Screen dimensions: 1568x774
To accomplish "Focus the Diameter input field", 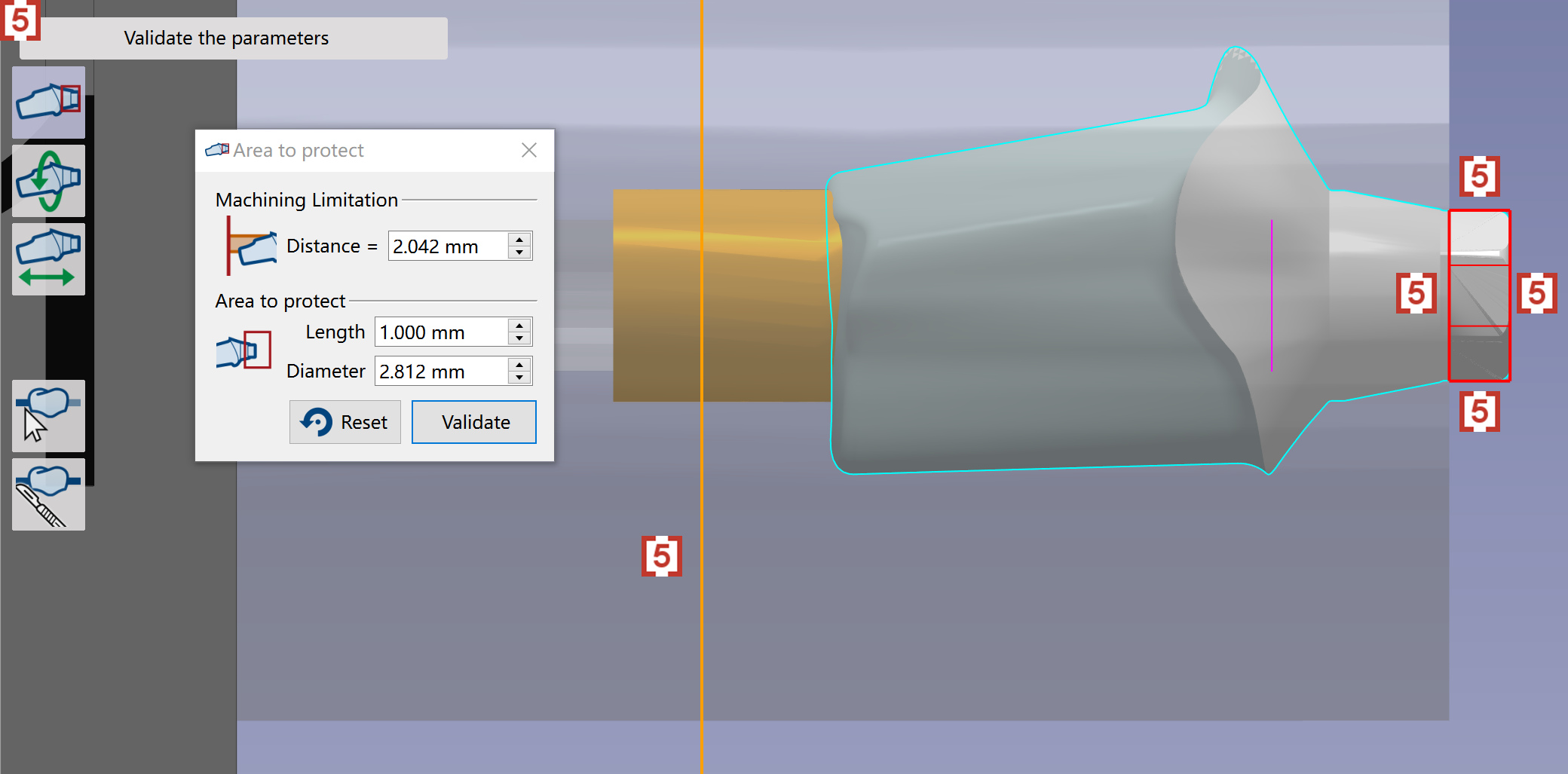I will point(441,371).
